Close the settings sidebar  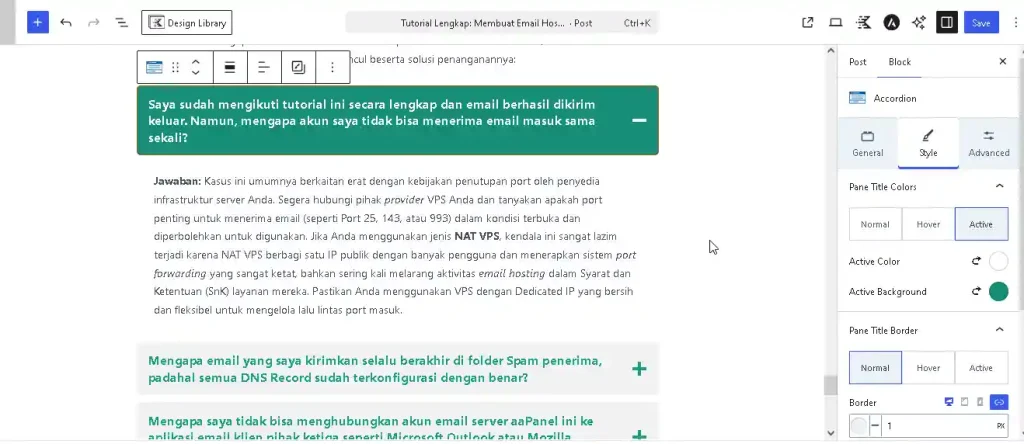pyautogui.click(x=1002, y=61)
